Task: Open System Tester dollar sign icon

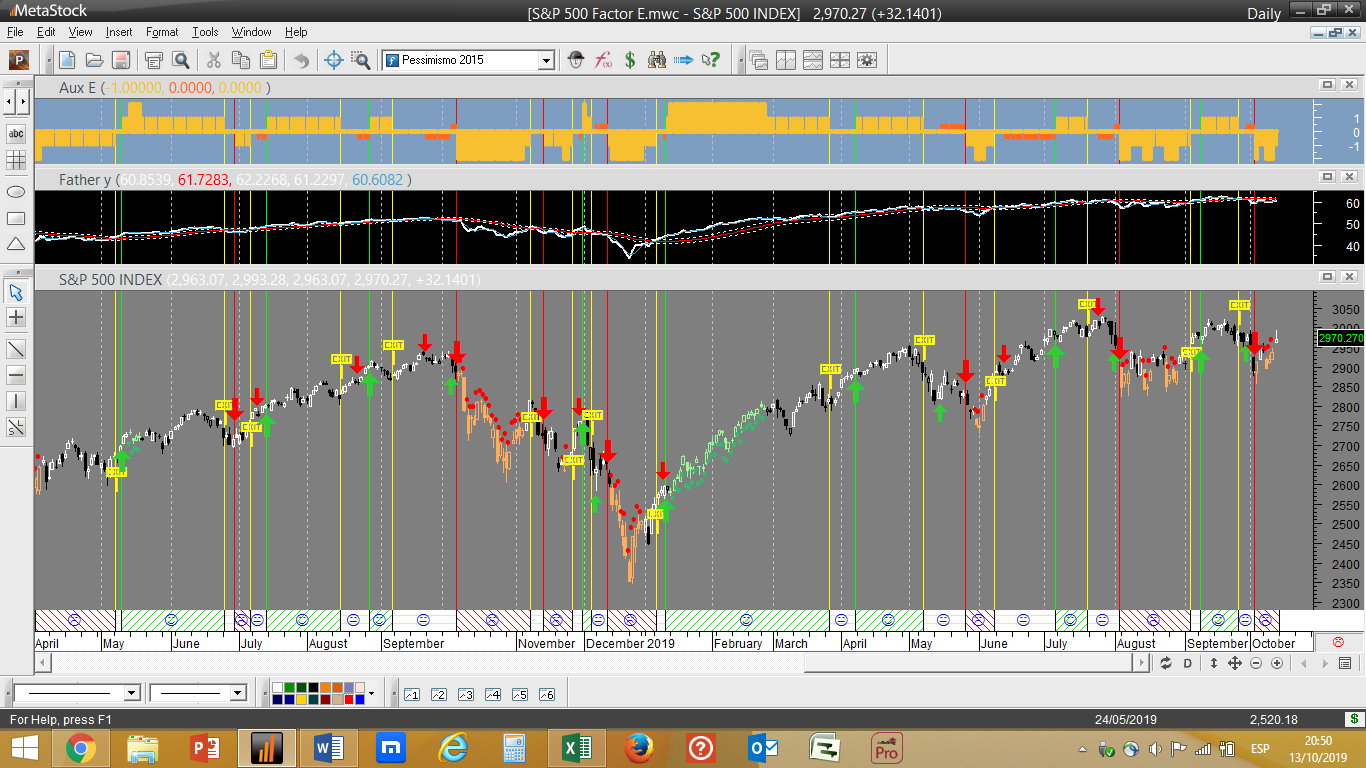Action: tap(630, 60)
